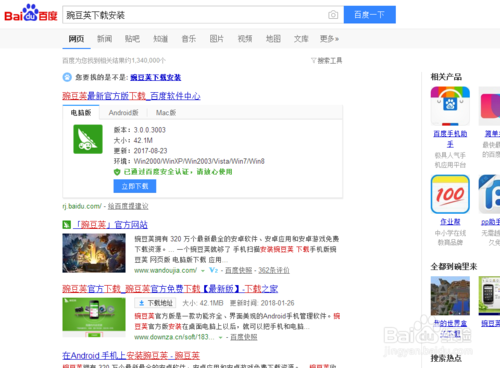Screen dimensions: 500x368
Task: Open 在Android 手机上安装豌豆荚 result
Action: tap(131, 356)
